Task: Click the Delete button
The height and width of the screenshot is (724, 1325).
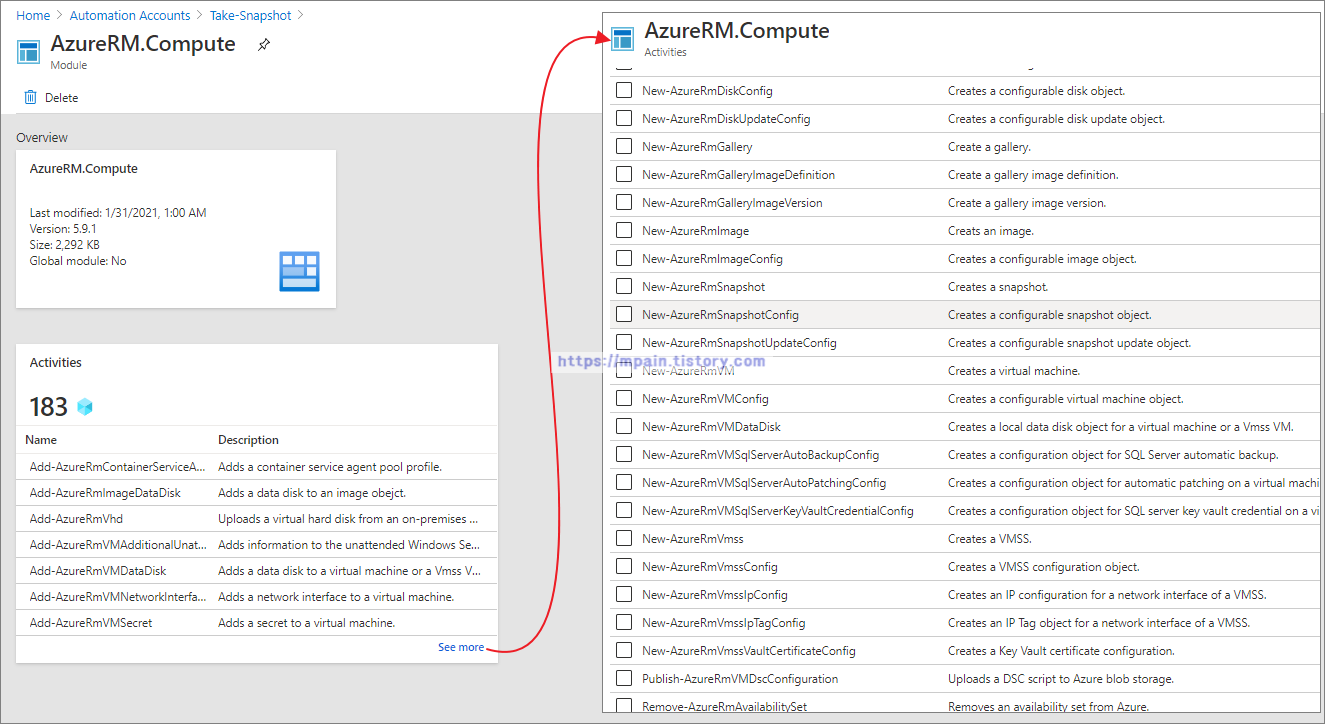Action: pyautogui.click(x=51, y=97)
